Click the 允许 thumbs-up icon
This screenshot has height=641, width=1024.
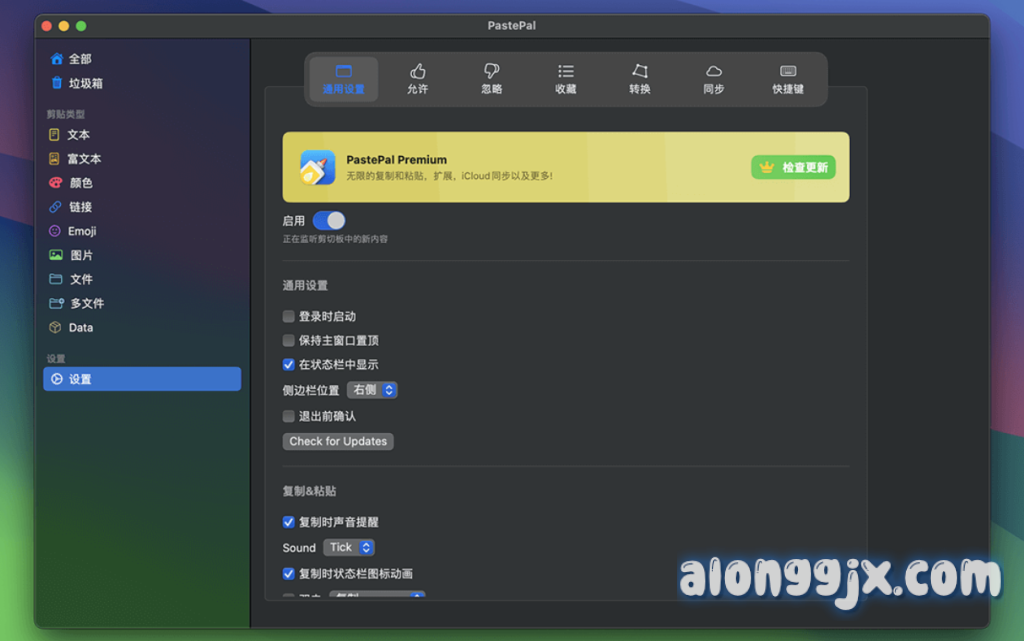coord(418,72)
